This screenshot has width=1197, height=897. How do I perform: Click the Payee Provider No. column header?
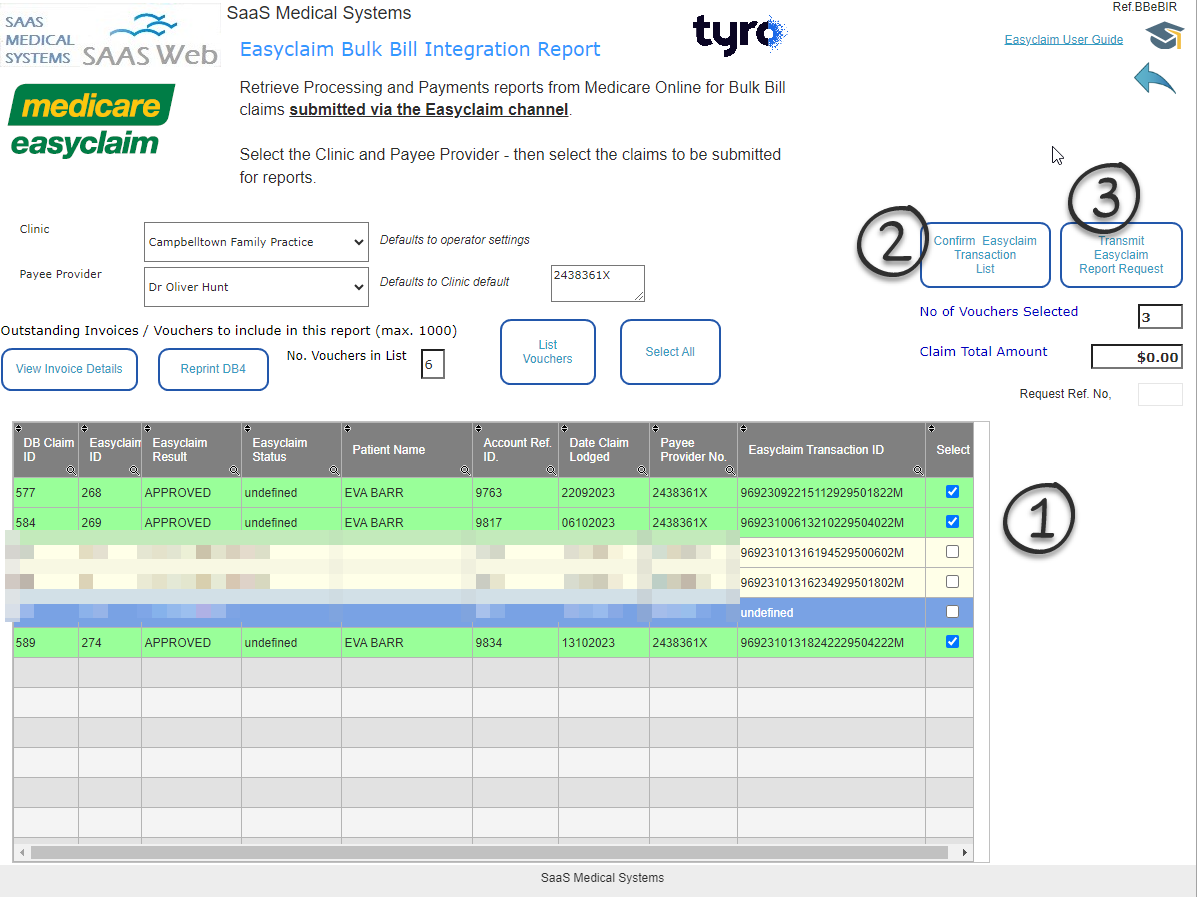tap(693, 450)
